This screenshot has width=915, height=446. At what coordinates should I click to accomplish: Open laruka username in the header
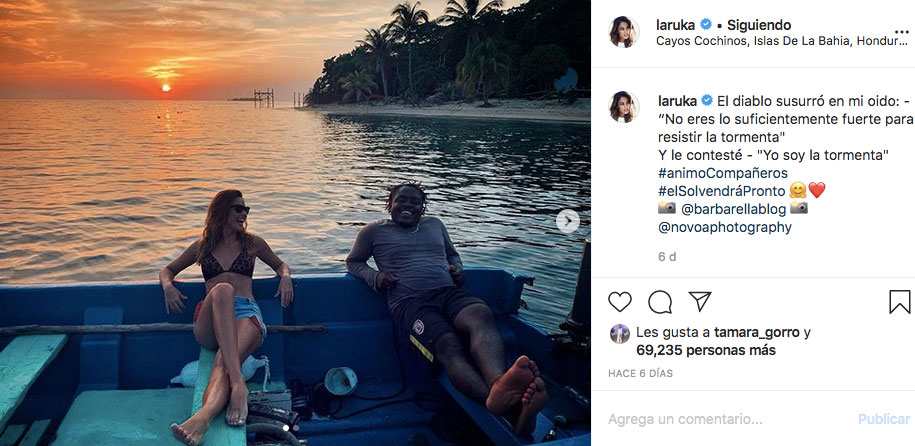(677, 24)
